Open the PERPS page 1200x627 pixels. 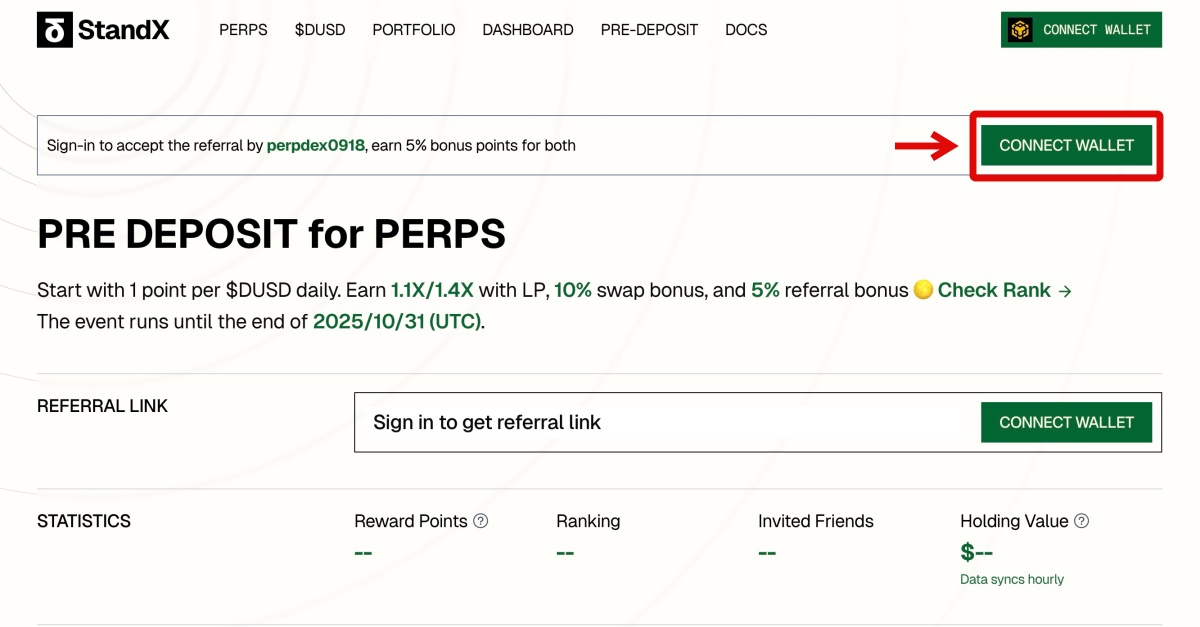(243, 30)
